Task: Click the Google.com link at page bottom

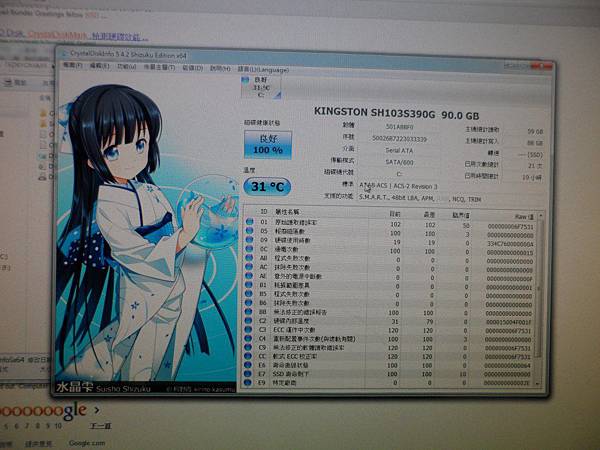Action: [x=87, y=443]
